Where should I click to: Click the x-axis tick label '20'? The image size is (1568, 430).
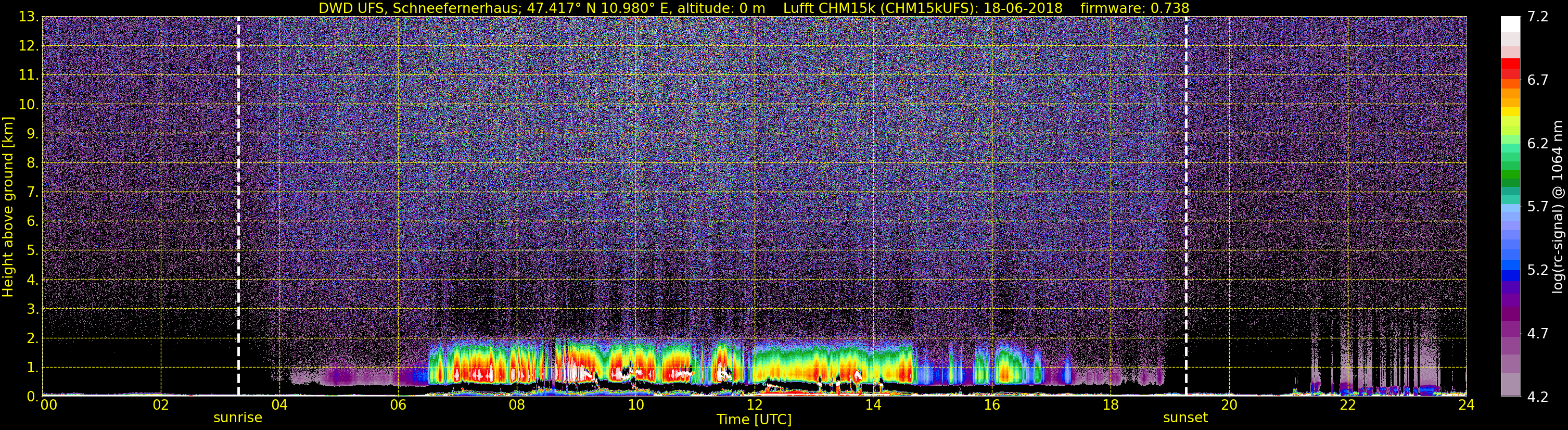[1229, 406]
